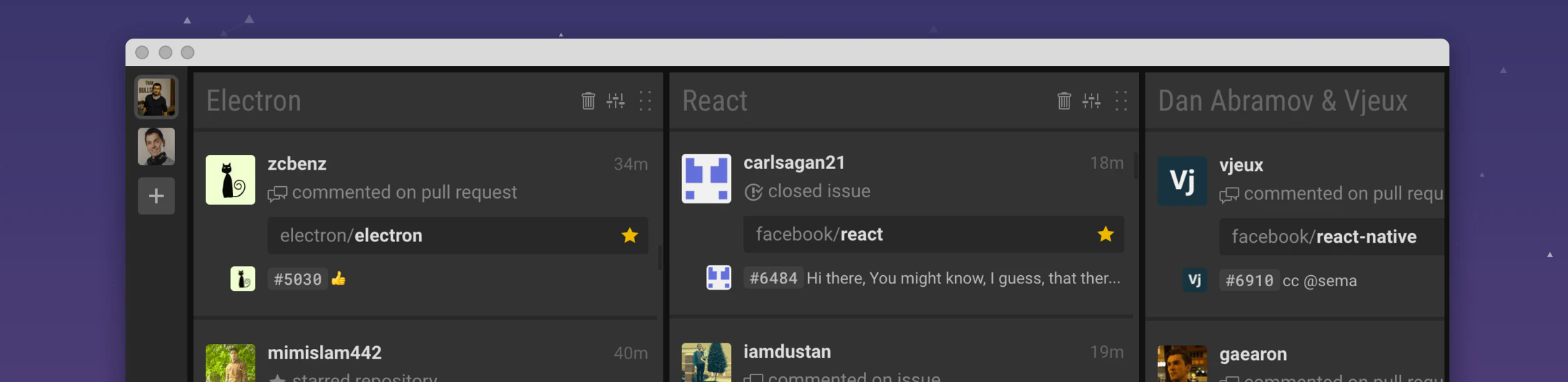1568x382 pixels.
Task: Delete the React column with trash icon
Action: (x=1064, y=101)
